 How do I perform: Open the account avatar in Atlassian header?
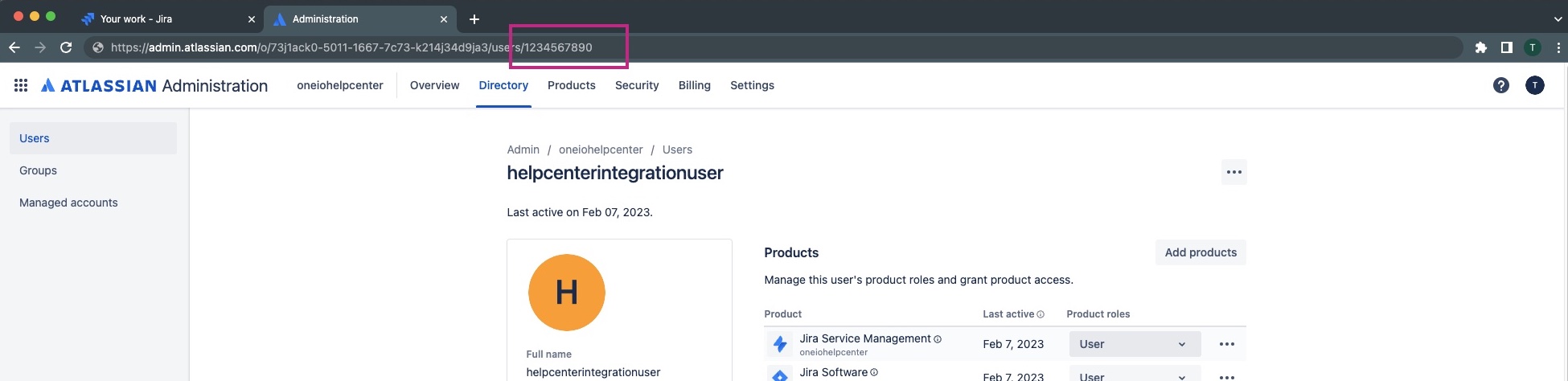[x=1535, y=85]
